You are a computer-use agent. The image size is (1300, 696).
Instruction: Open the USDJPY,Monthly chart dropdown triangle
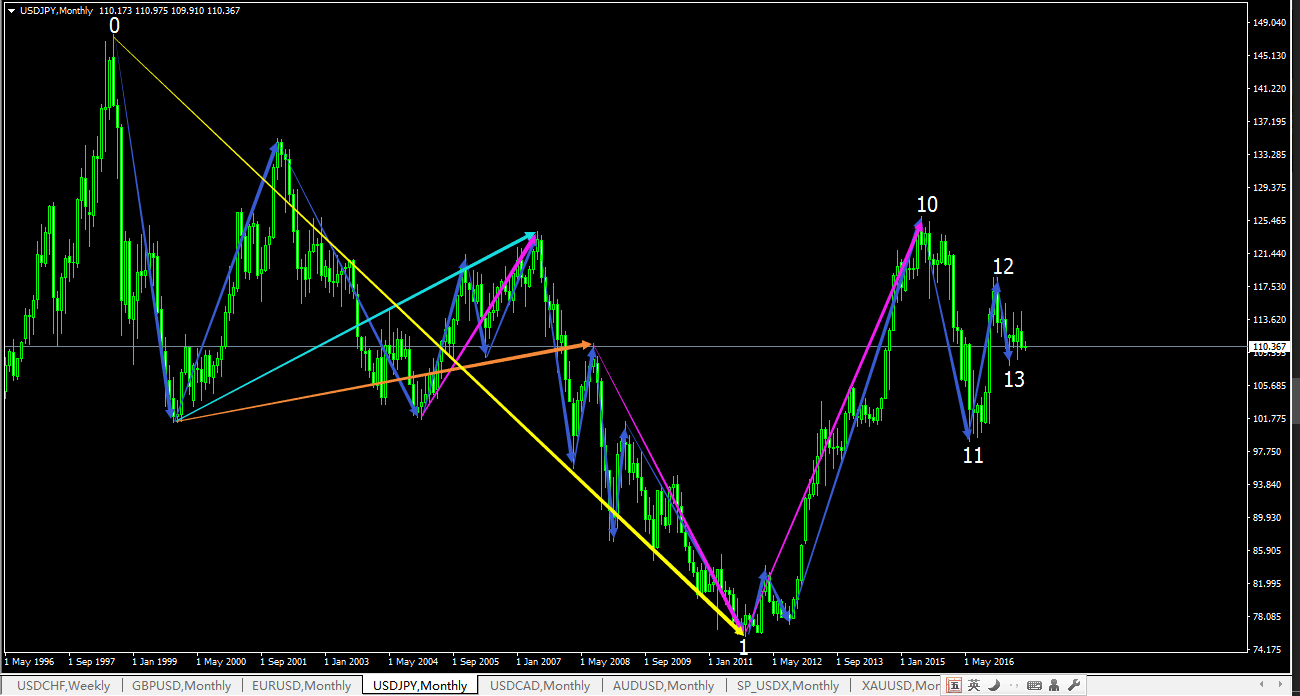pos(11,11)
